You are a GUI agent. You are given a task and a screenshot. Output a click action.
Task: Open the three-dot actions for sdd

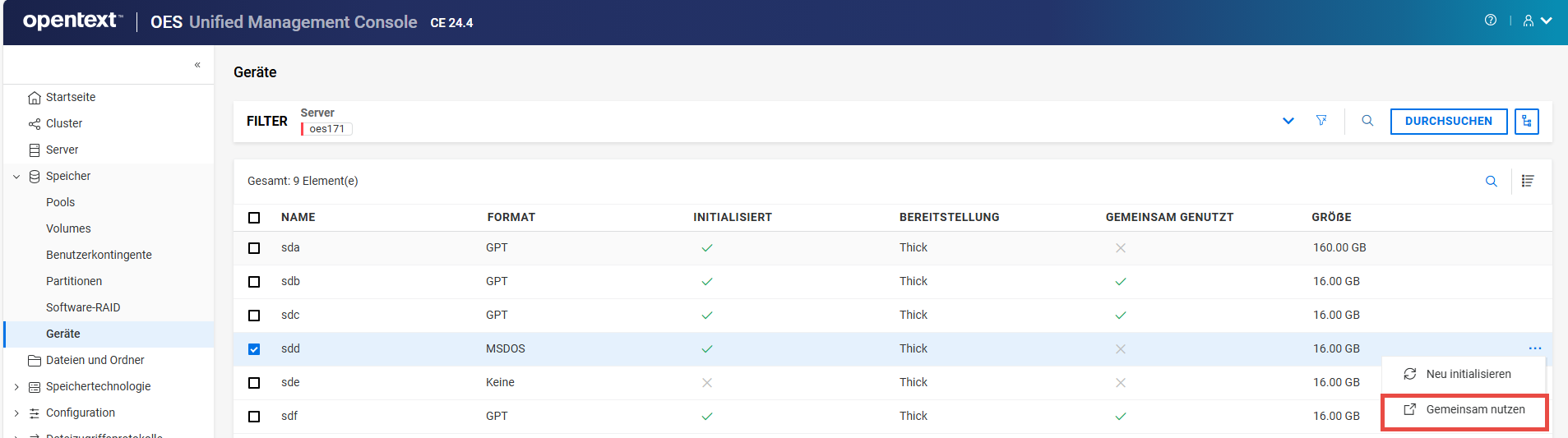pyautogui.click(x=1534, y=348)
